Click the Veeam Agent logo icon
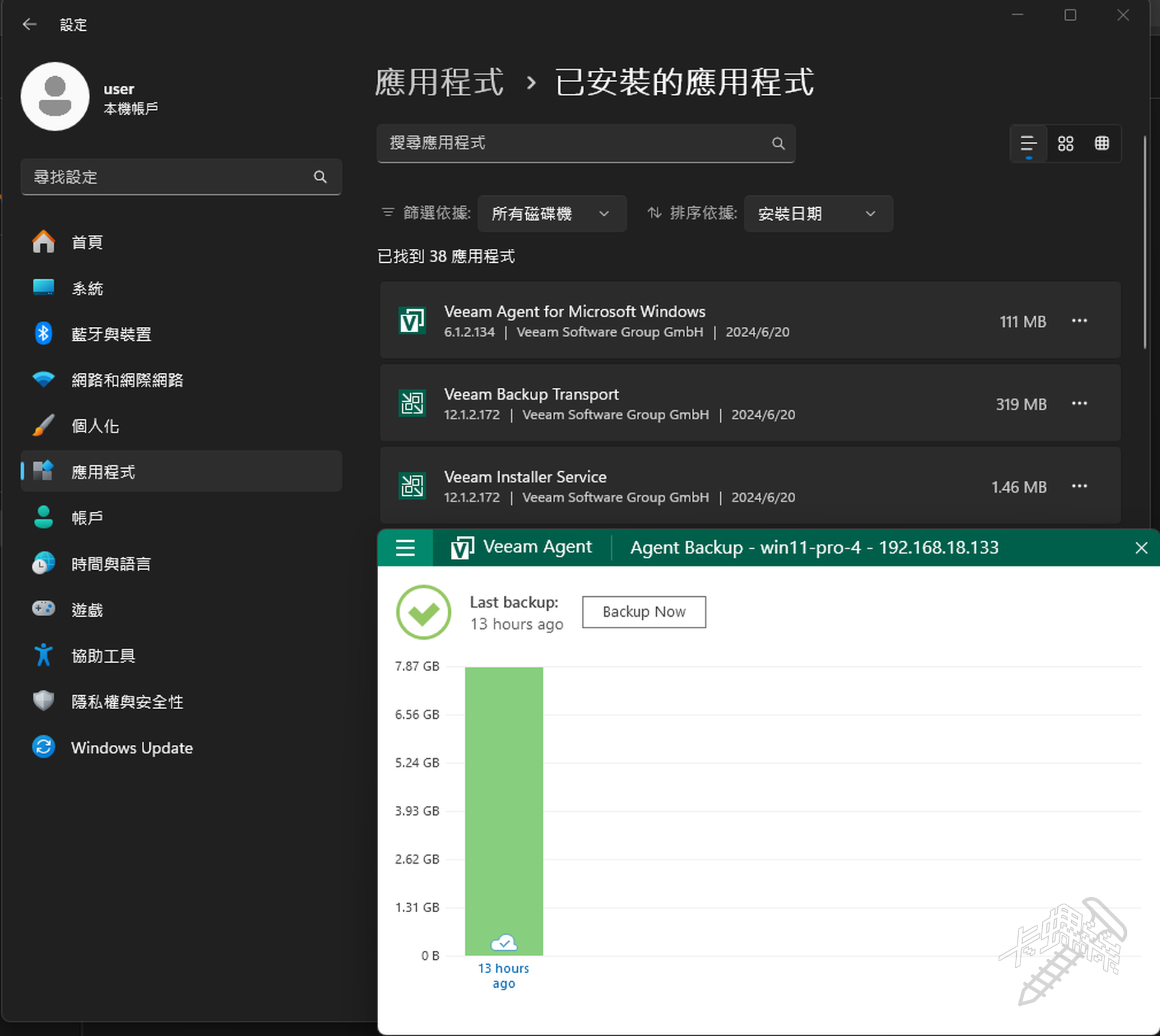This screenshot has width=1160, height=1036. click(x=462, y=548)
